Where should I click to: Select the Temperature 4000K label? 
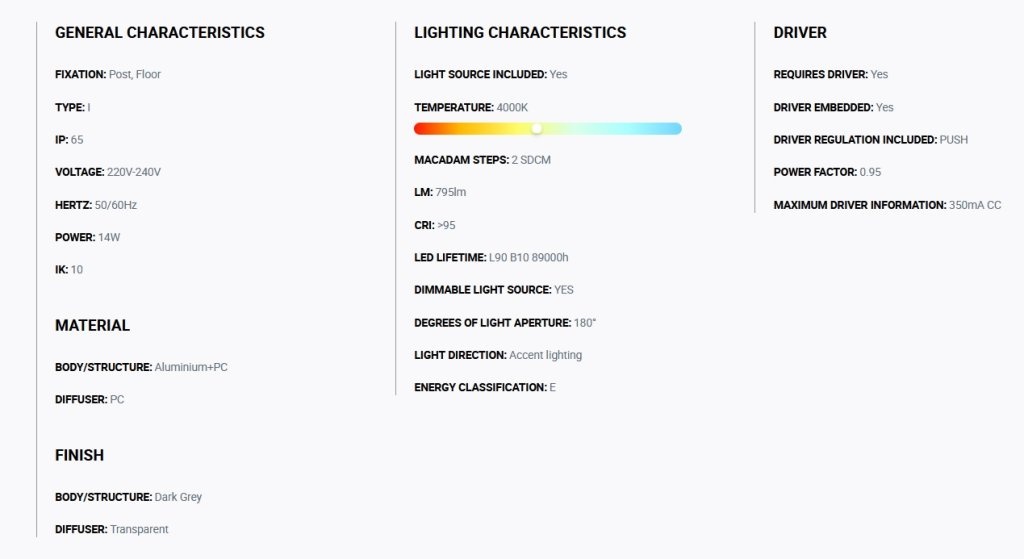click(x=471, y=107)
